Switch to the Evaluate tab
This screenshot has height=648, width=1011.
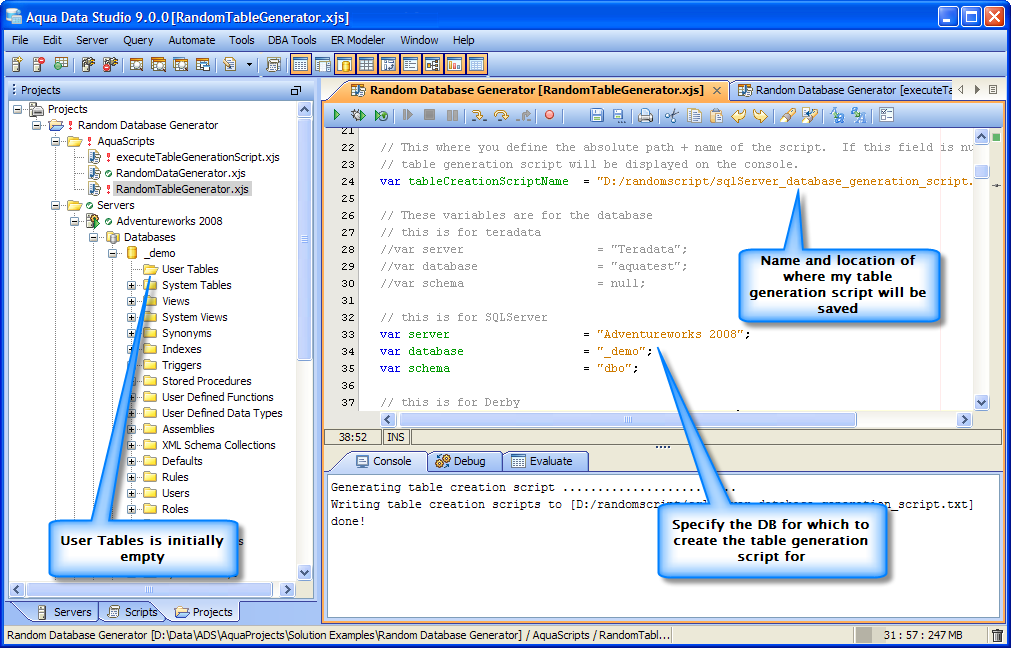pyautogui.click(x=543, y=461)
